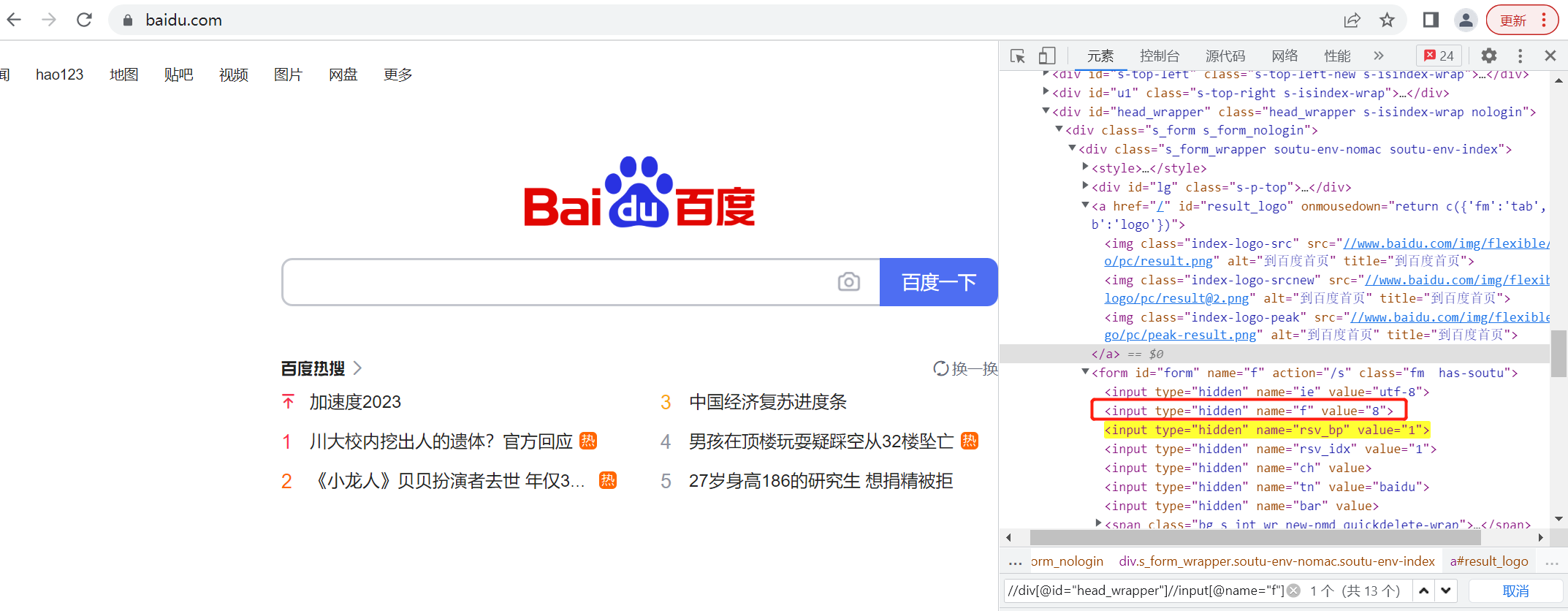
Task: Open the peak-result.png src link
Action: point(1180,335)
